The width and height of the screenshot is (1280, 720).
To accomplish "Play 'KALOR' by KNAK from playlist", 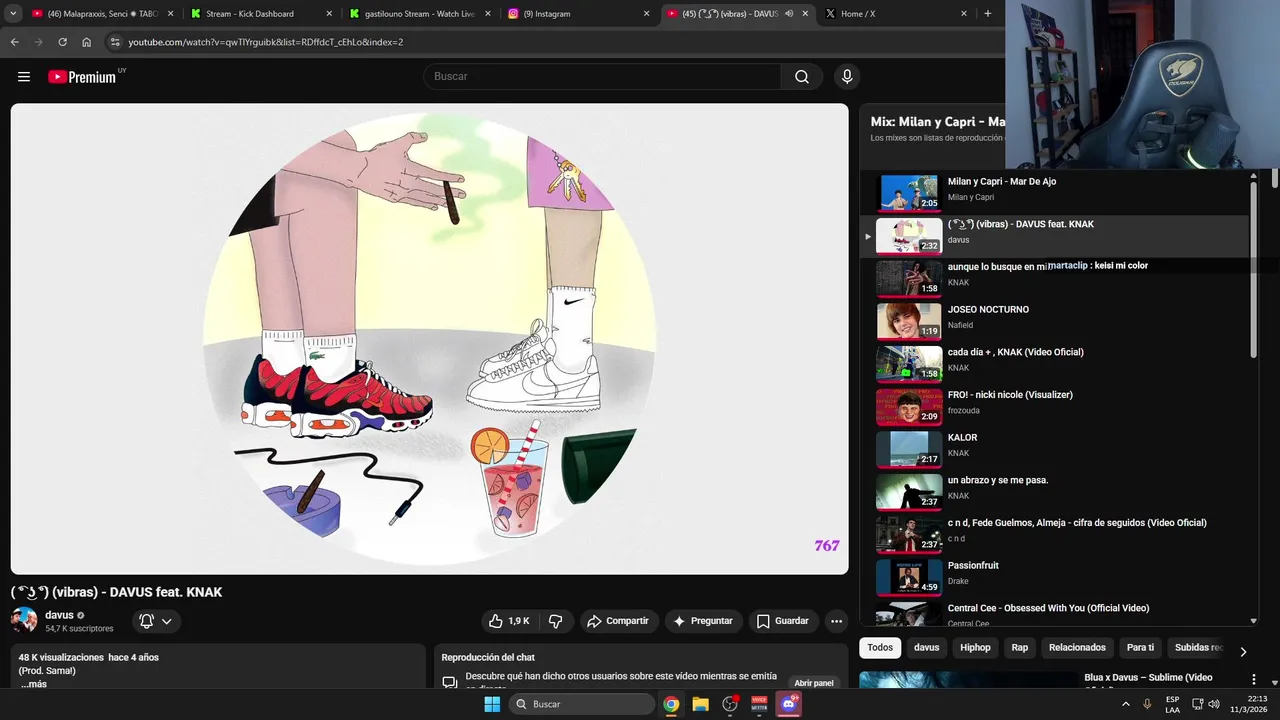I will point(1054,450).
